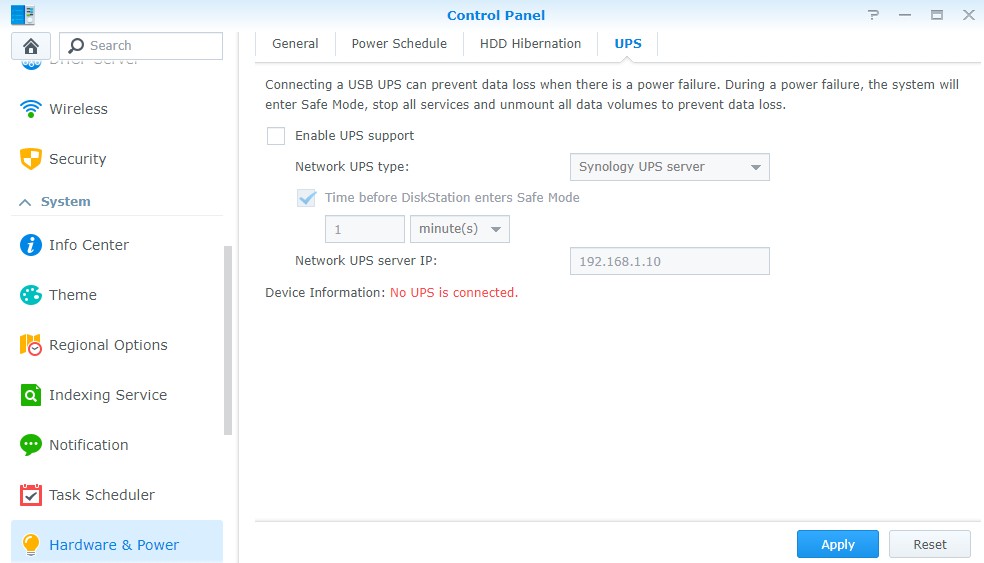
Task: Click the Notification speech bubble icon
Action: (31, 445)
